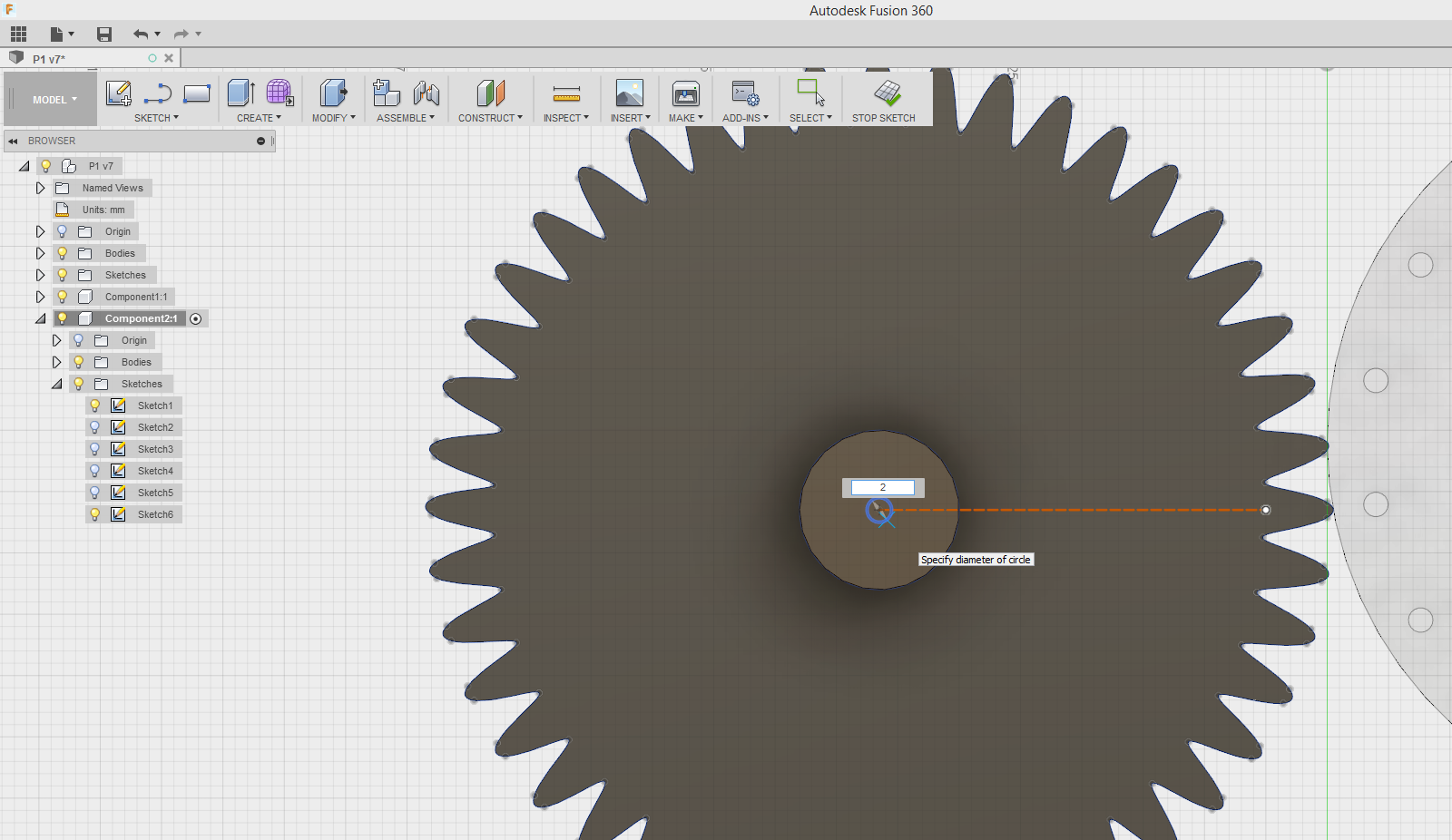
Task: Open the data panel grid icon
Action: [x=18, y=34]
